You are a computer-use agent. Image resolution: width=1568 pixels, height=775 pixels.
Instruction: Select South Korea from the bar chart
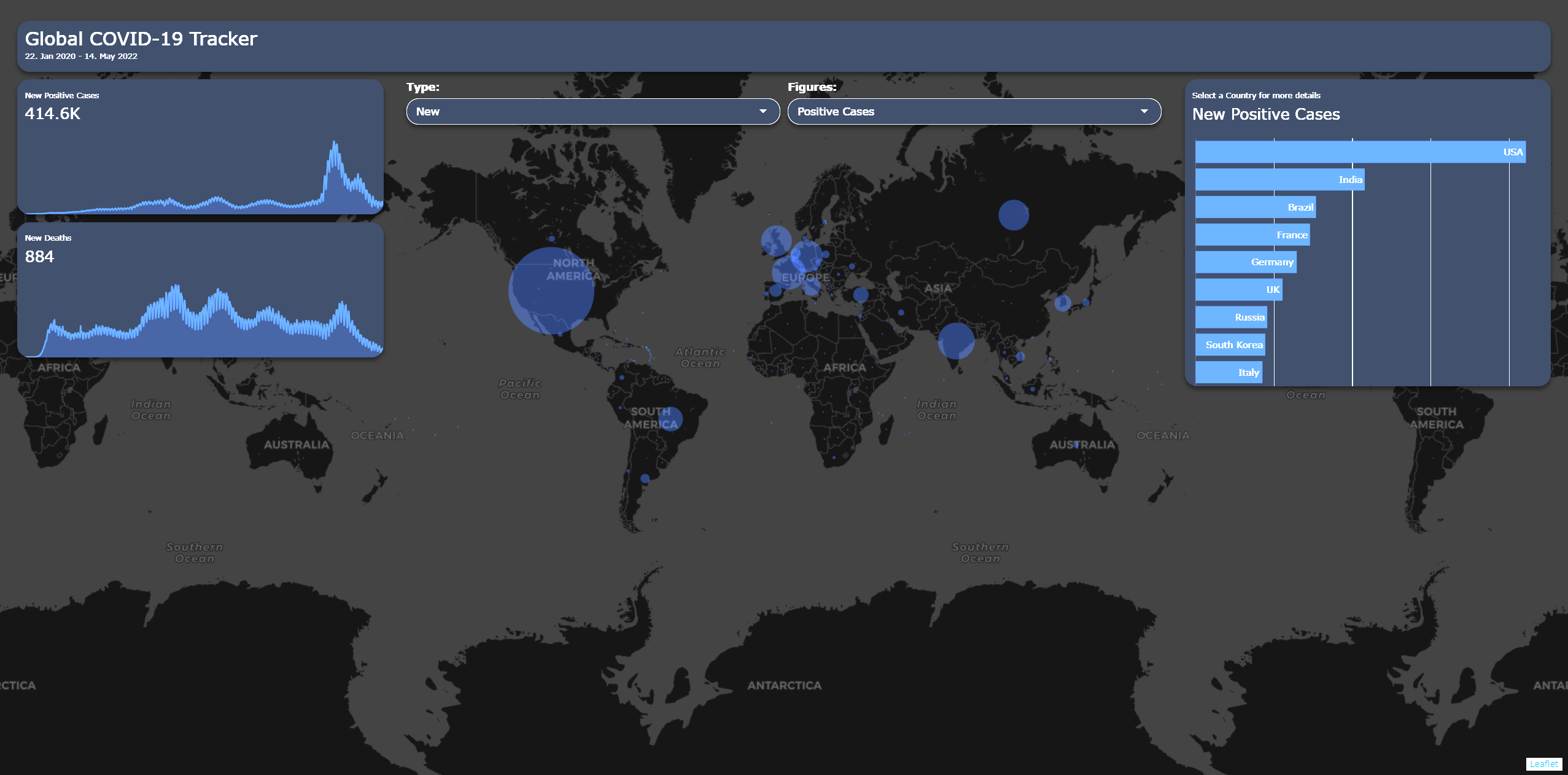click(x=1229, y=345)
